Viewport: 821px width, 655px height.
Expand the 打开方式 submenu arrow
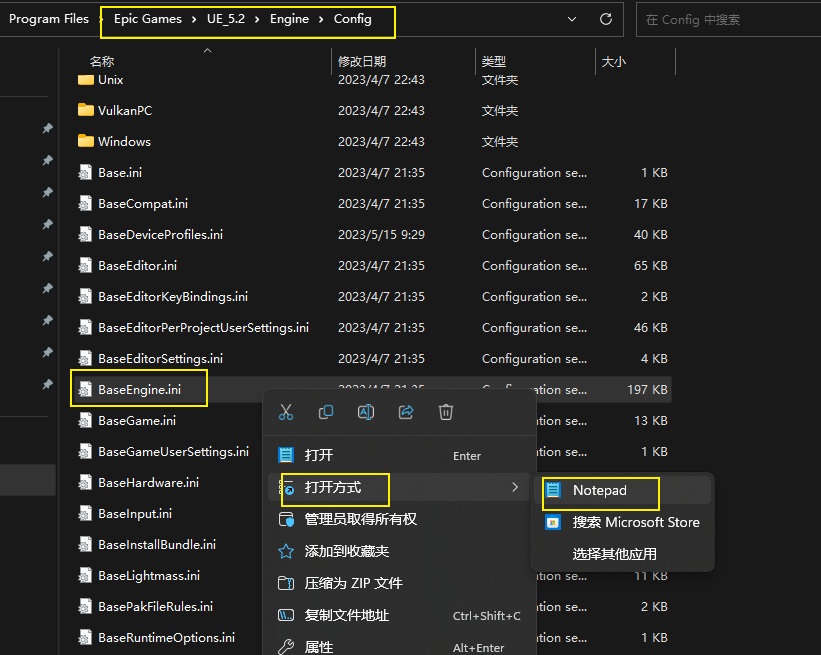point(515,487)
